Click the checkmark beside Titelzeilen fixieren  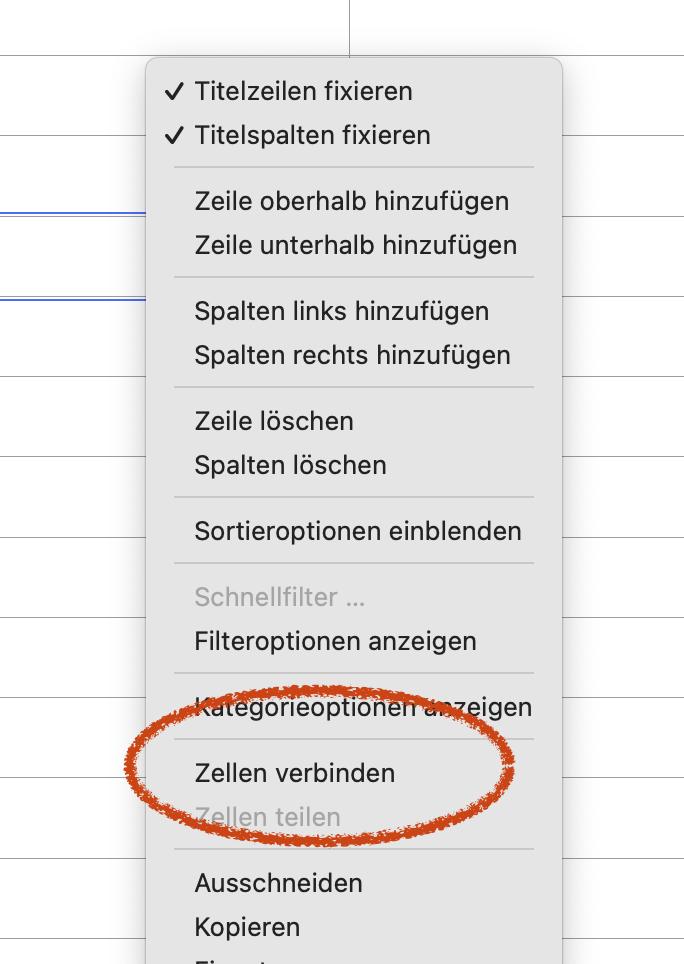coord(174,91)
